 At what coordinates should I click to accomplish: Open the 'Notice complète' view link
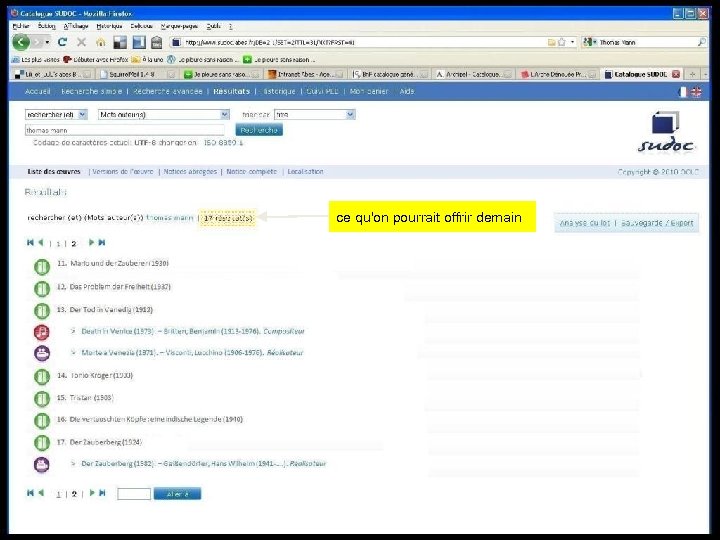pos(252,172)
